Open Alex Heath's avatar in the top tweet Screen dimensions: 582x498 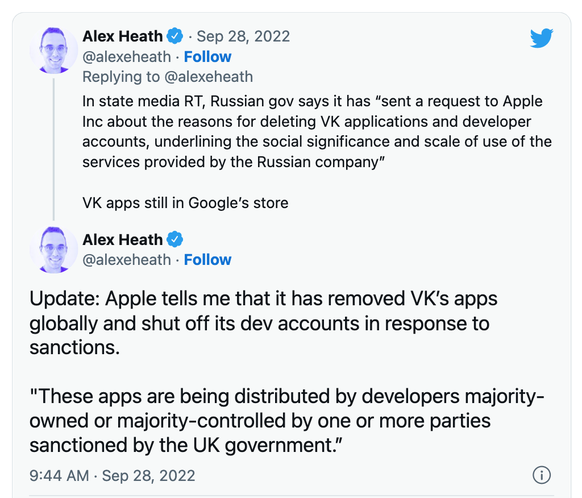click(54, 50)
